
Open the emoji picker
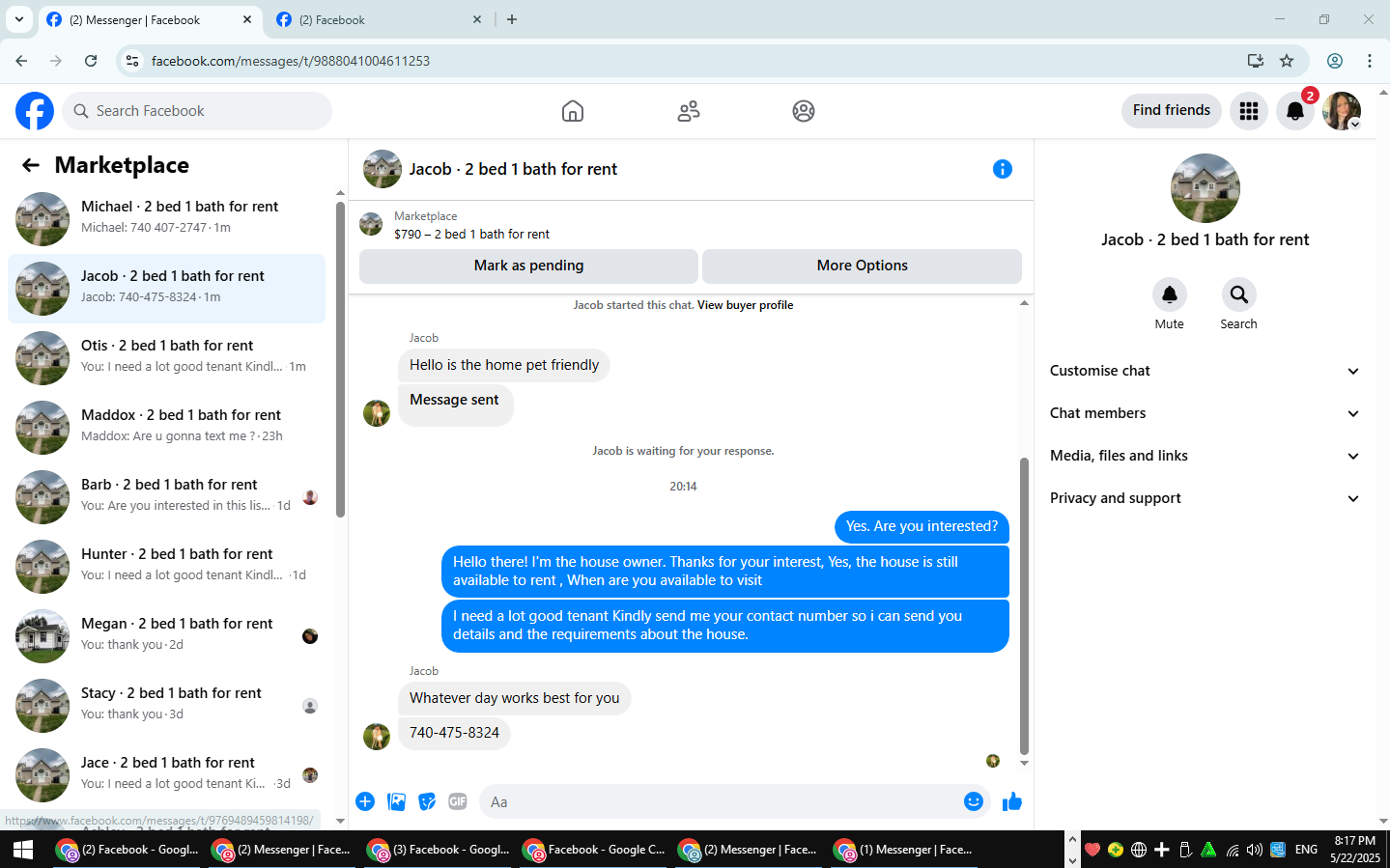pyautogui.click(x=974, y=801)
